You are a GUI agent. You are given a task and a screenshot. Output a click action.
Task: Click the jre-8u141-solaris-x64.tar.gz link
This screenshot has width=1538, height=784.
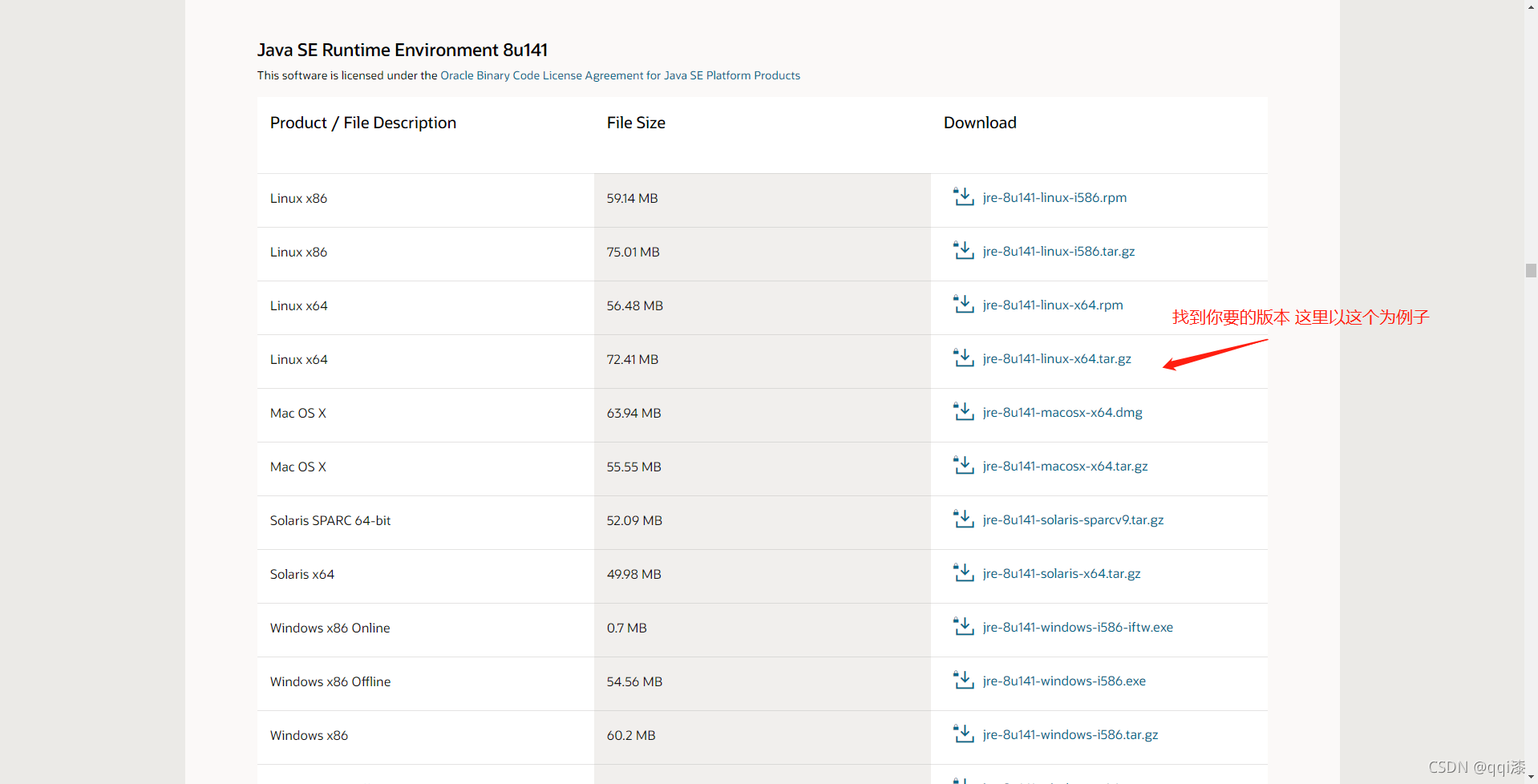[x=1062, y=574]
